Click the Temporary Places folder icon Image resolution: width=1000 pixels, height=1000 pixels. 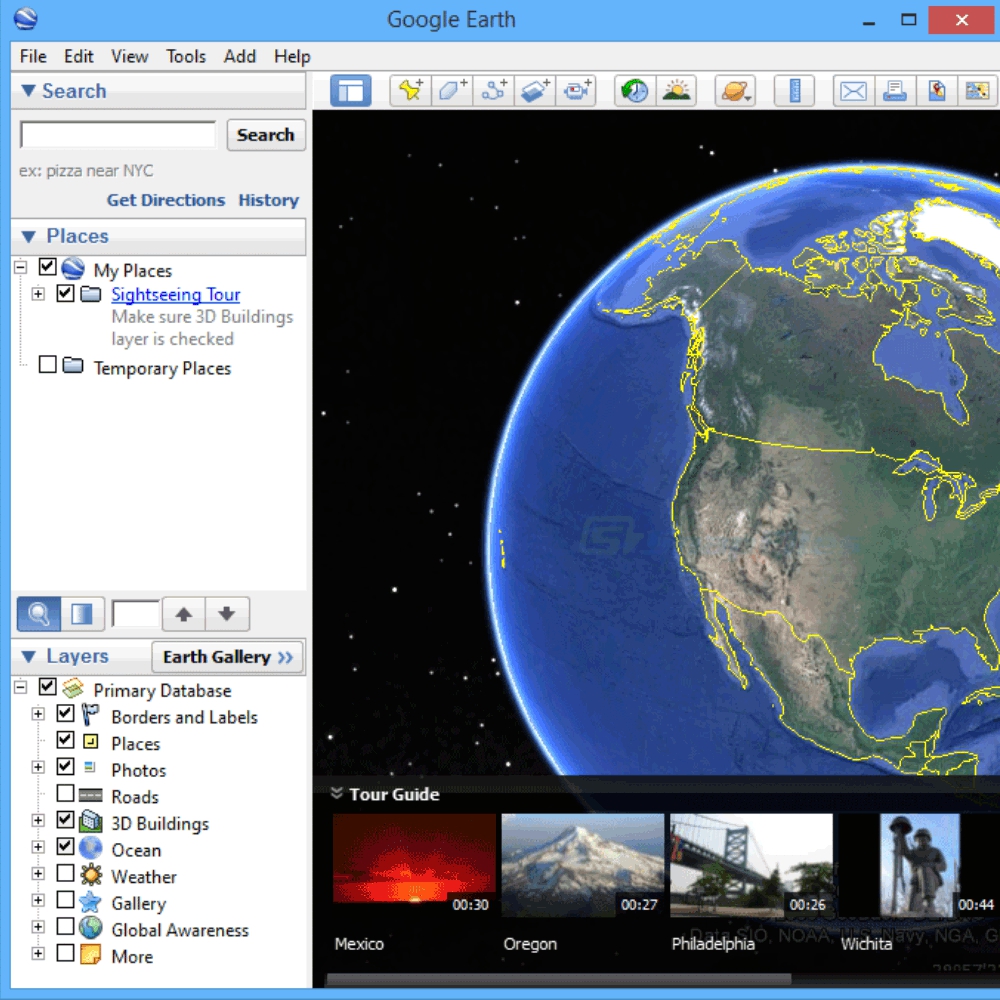[73, 365]
